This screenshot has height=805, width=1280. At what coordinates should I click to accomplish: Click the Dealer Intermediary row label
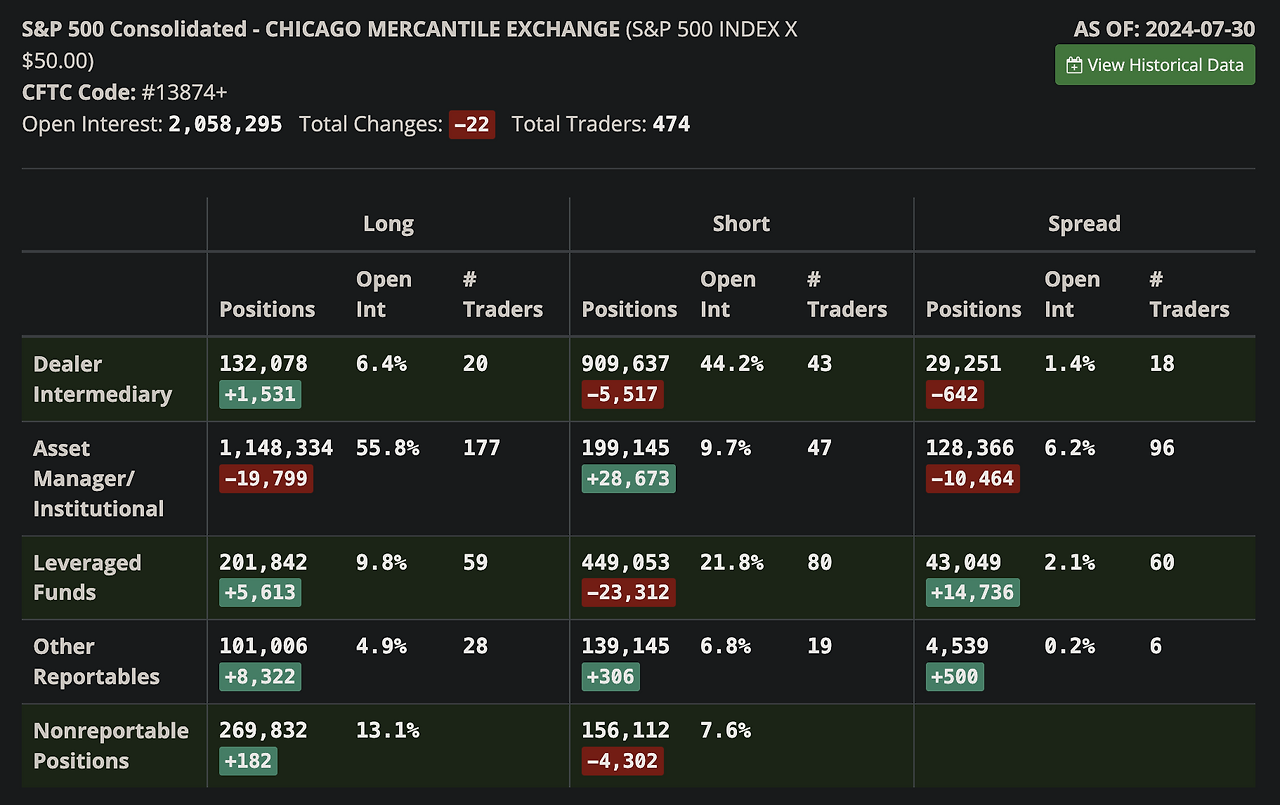pos(102,379)
